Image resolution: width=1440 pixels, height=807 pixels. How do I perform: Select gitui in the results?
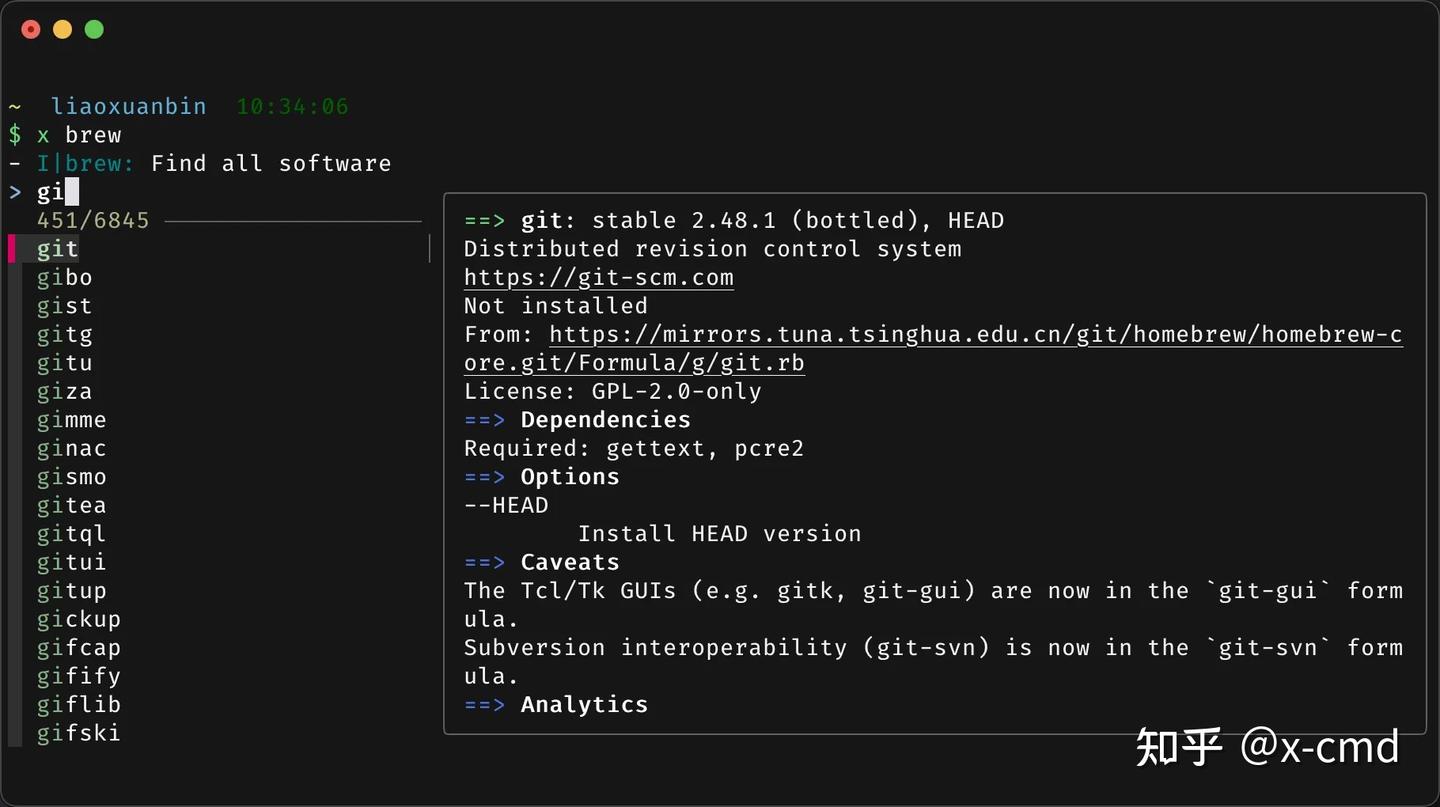pyautogui.click(x=72, y=562)
